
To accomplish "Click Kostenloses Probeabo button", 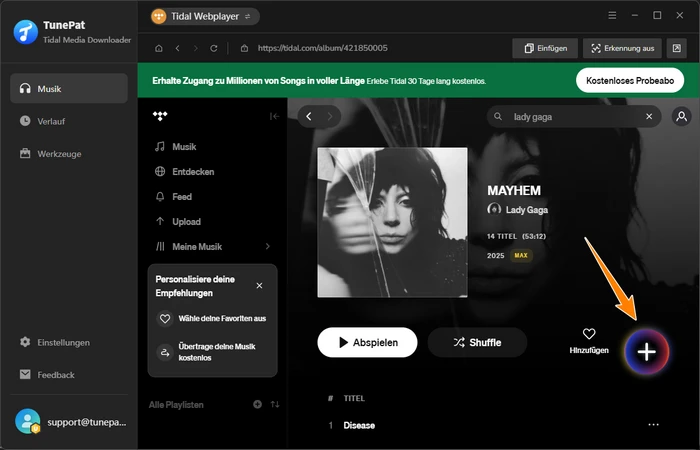I will click(x=630, y=80).
